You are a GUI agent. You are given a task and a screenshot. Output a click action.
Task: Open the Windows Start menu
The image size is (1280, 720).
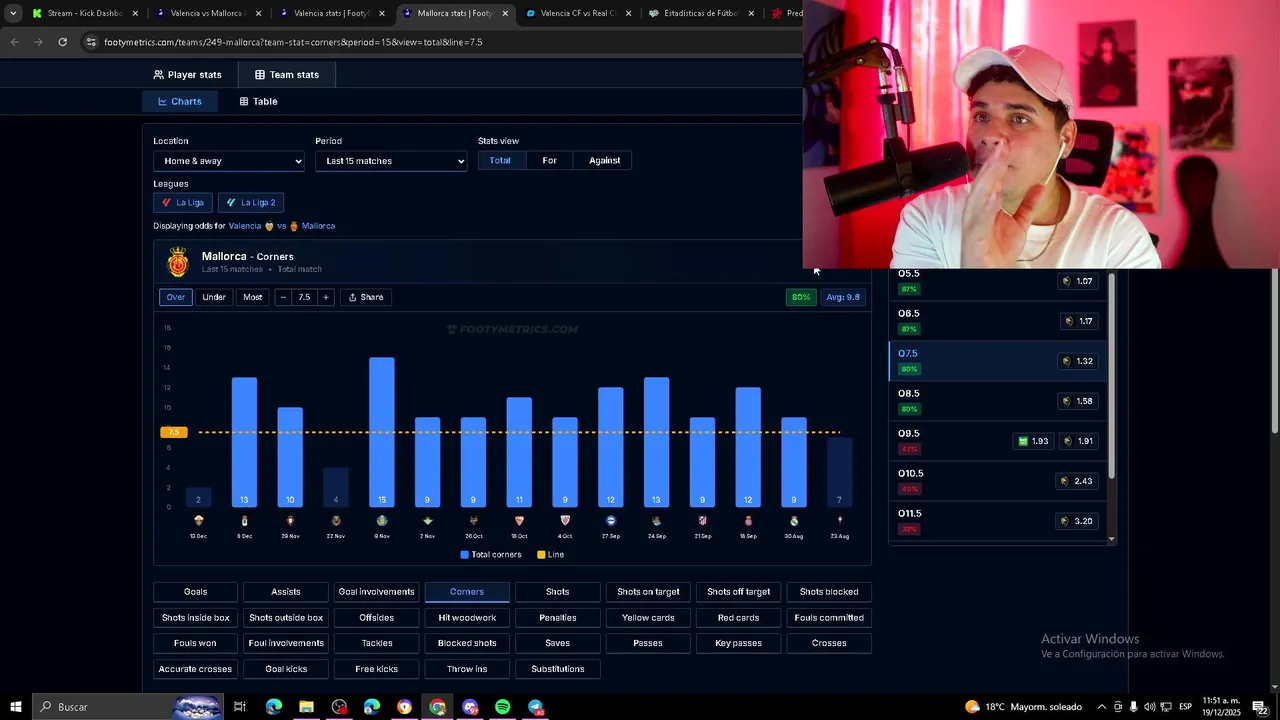[15, 707]
